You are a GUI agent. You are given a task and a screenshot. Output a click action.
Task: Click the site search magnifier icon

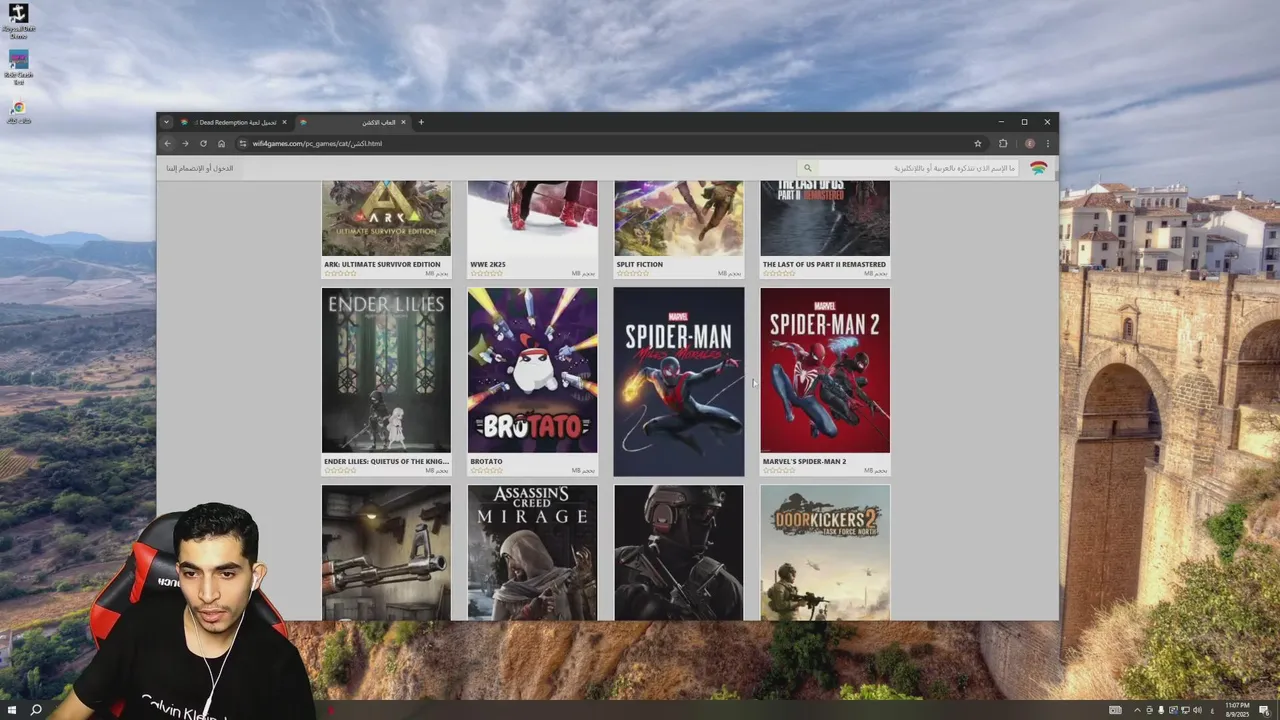pos(808,168)
